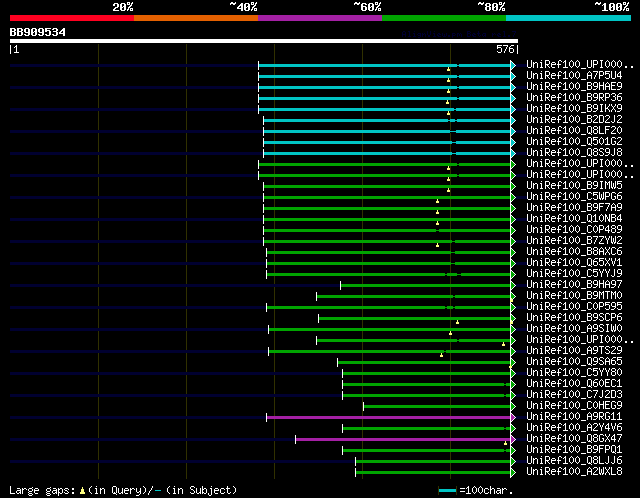Screen dimensions: 640x498
Task: Click the red 20% identity legend segment
Action: click(x=72, y=18)
